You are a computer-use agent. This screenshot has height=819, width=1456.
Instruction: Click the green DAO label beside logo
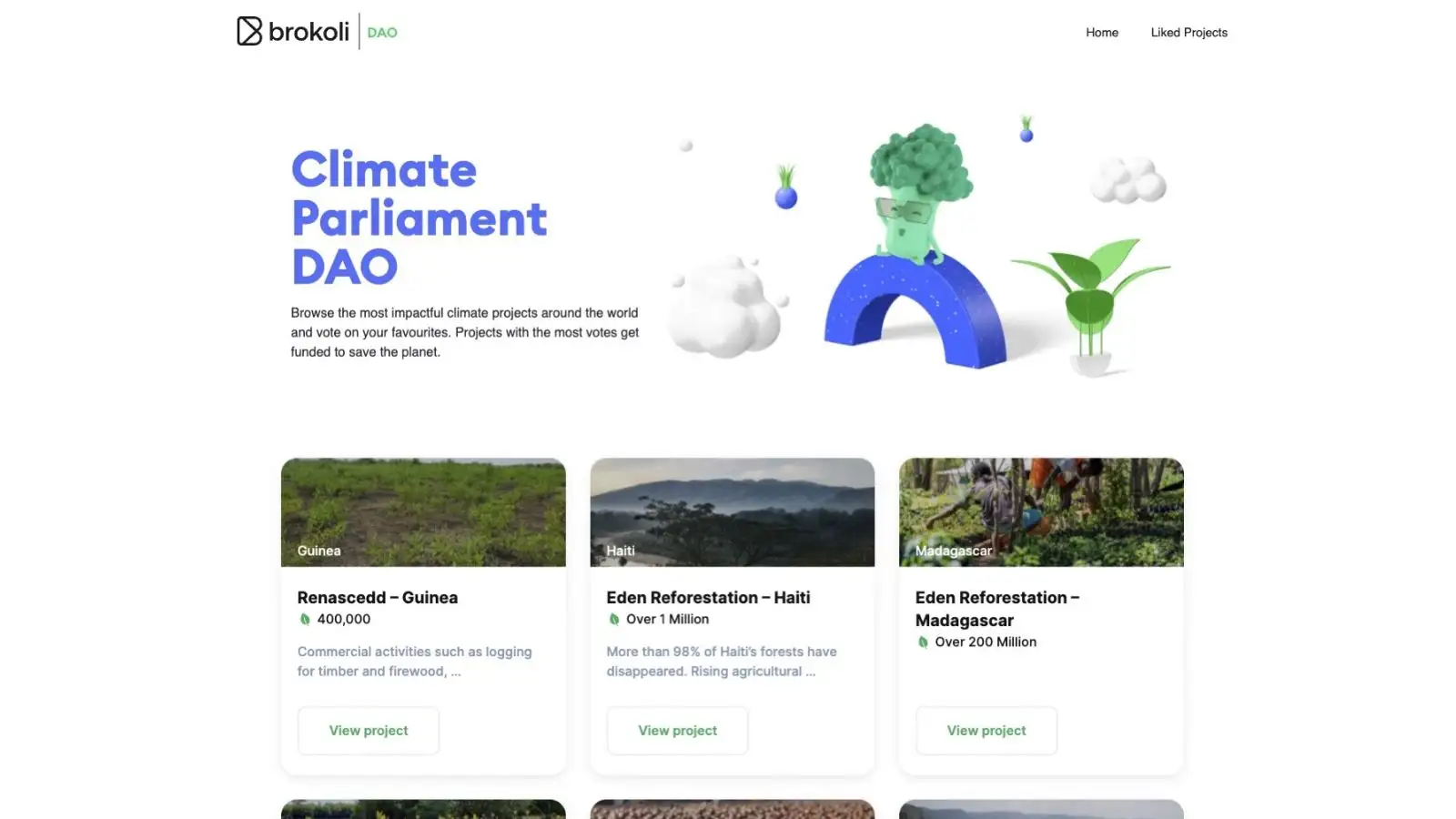(x=382, y=33)
